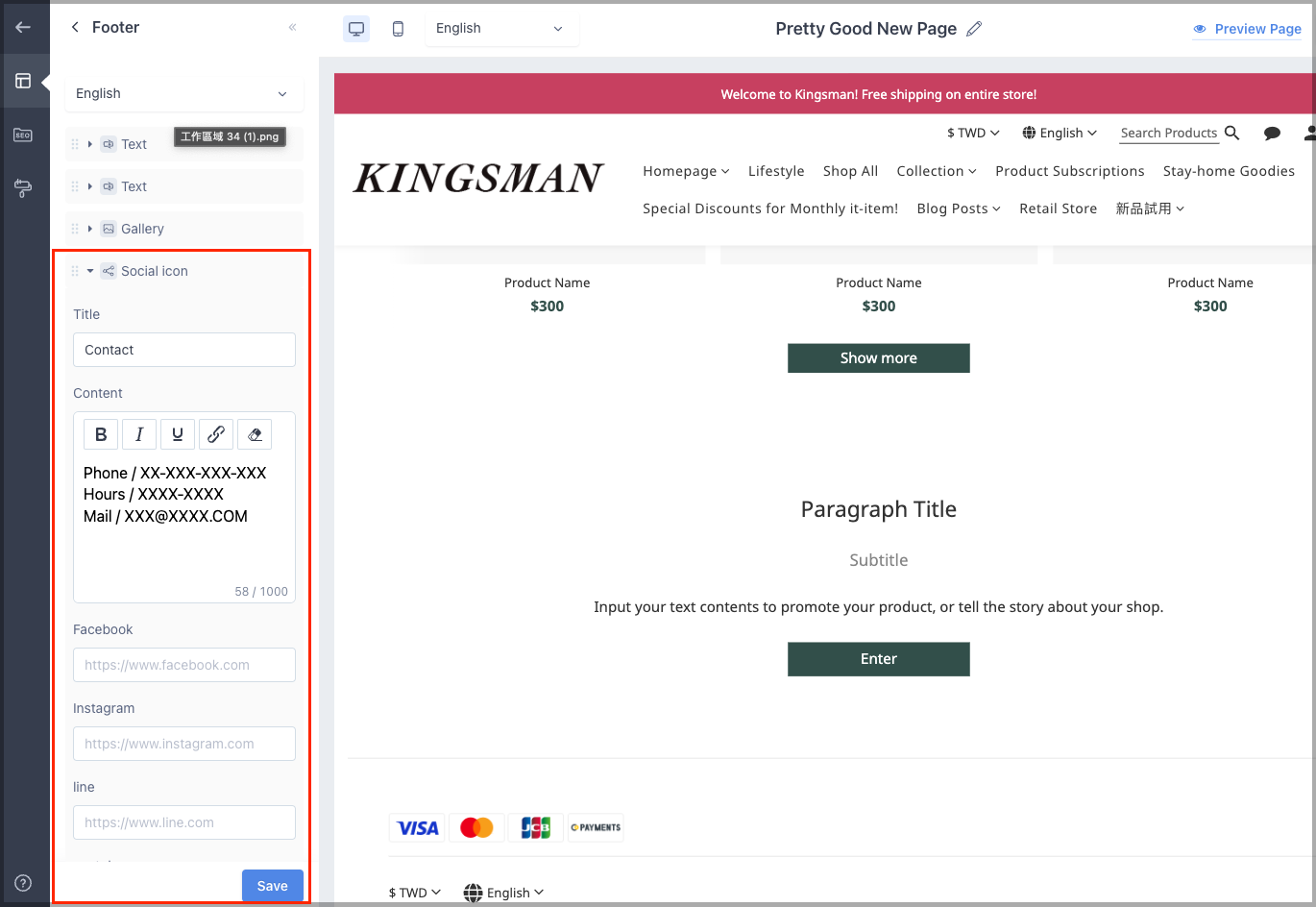Open the help question mark icon
The width and height of the screenshot is (1316, 907).
pos(23,883)
